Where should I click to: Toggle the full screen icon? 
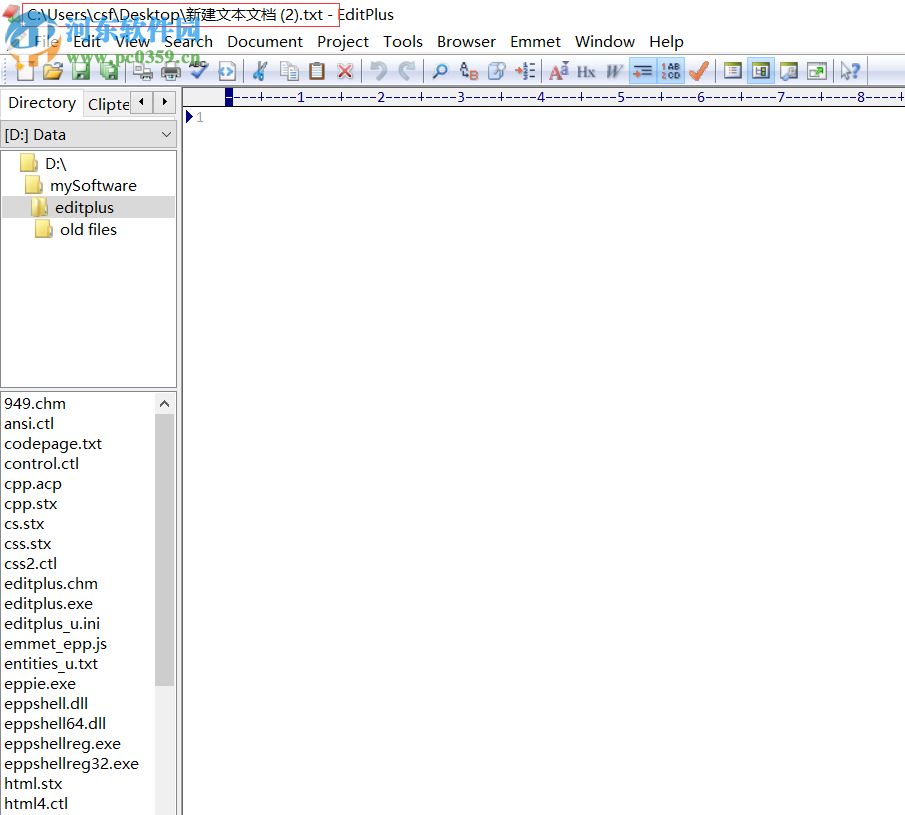click(x=817, y=71)
